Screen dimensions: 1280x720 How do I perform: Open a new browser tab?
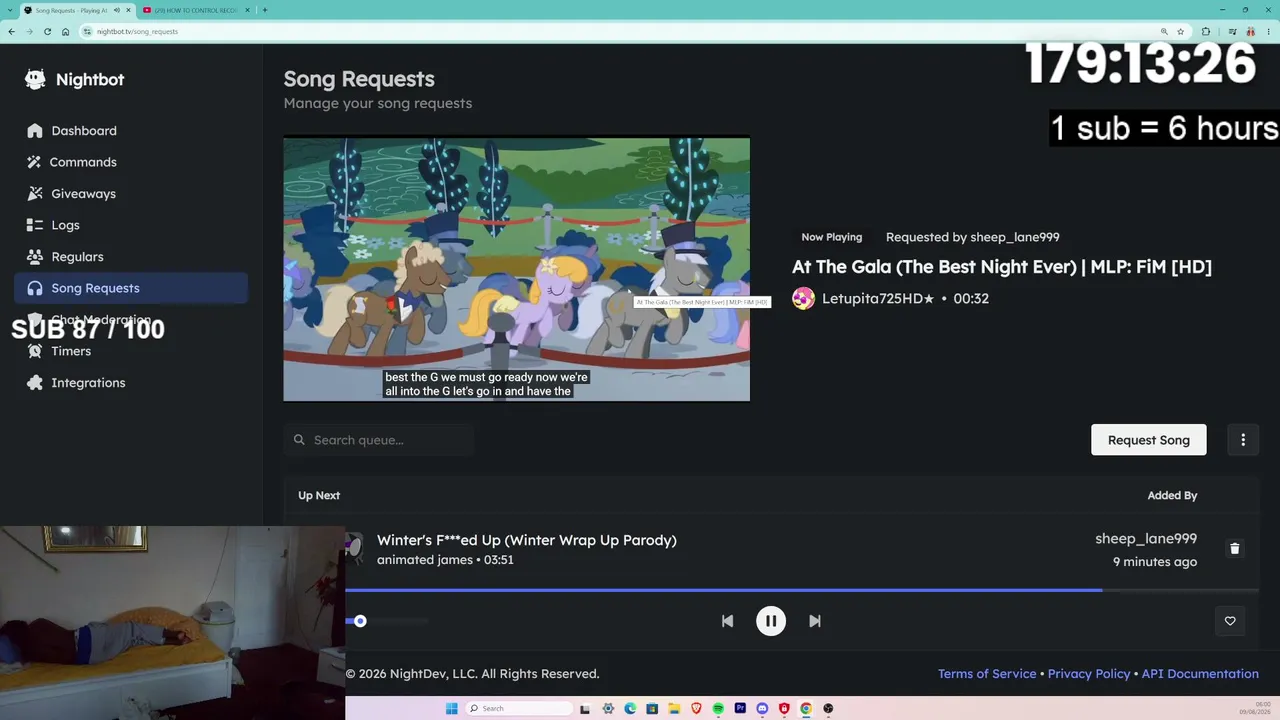point(265,10)
